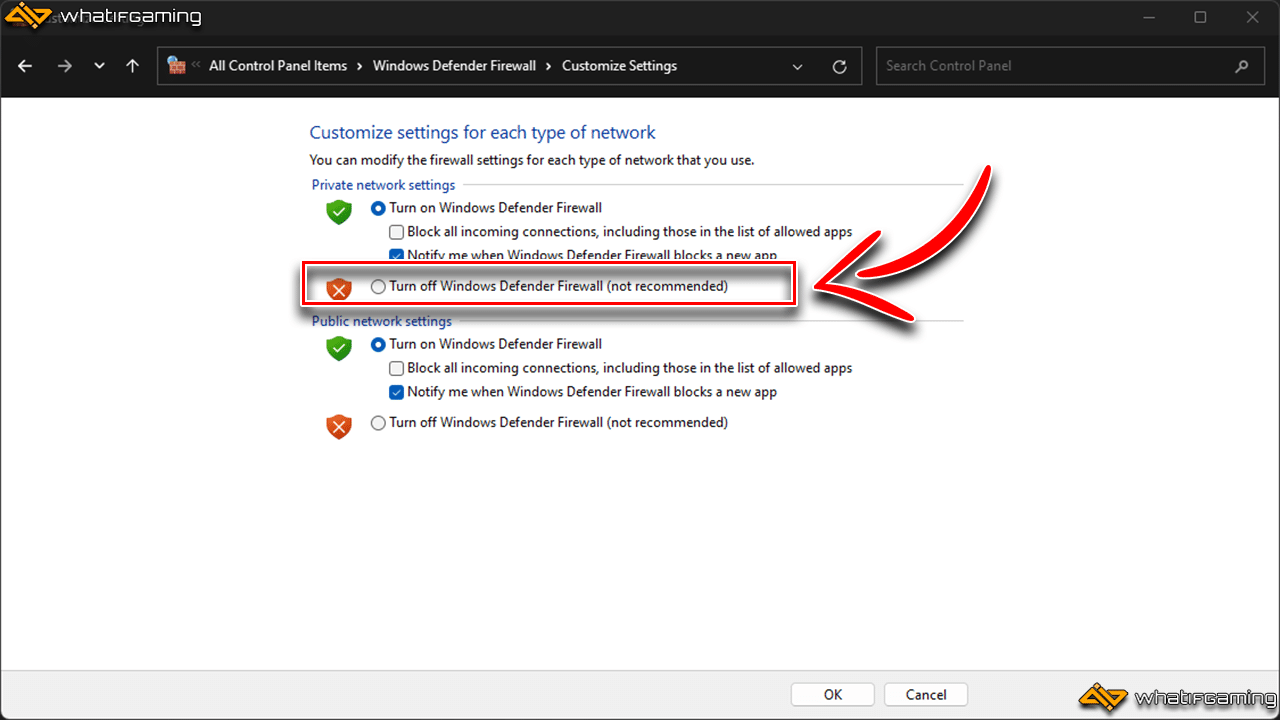Expand chevron after All Control Panel Items
Viewport: 1280px width, 720px height.
click(360, 66)
